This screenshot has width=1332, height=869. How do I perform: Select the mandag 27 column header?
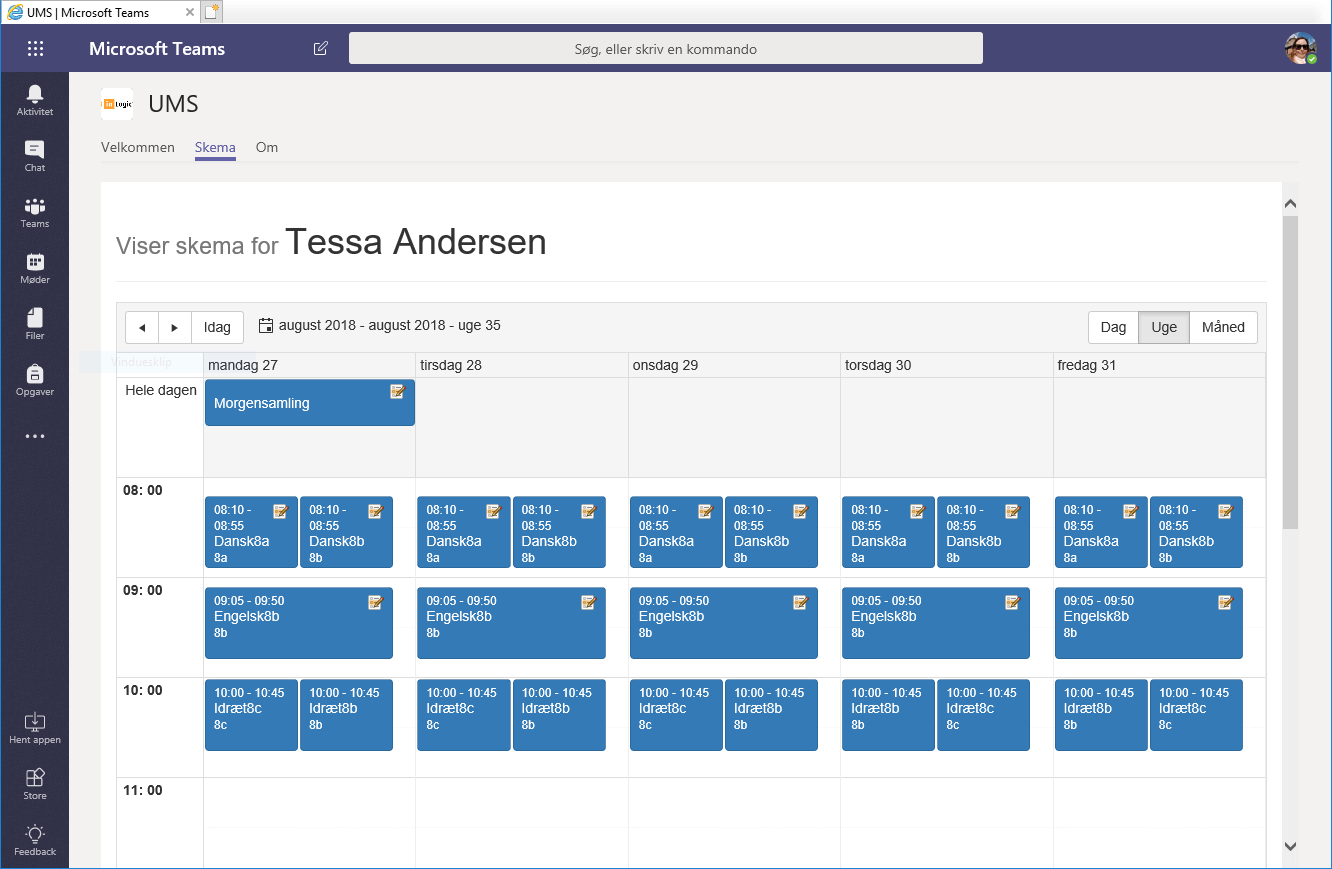(x=309, y=365)
